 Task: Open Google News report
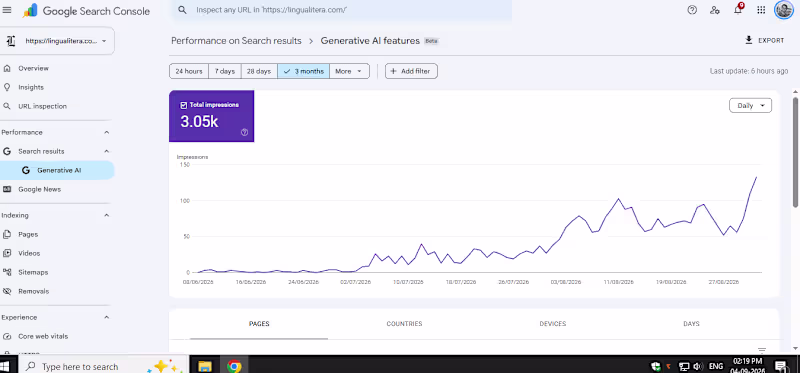coord(39,189)
